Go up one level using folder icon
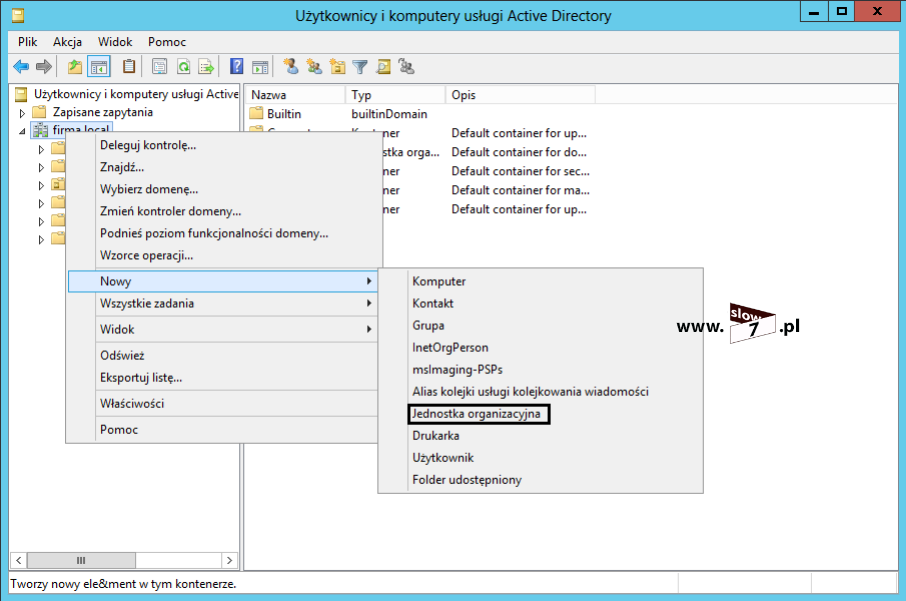The width and height of the screenshot is (906, 601). 75,67
